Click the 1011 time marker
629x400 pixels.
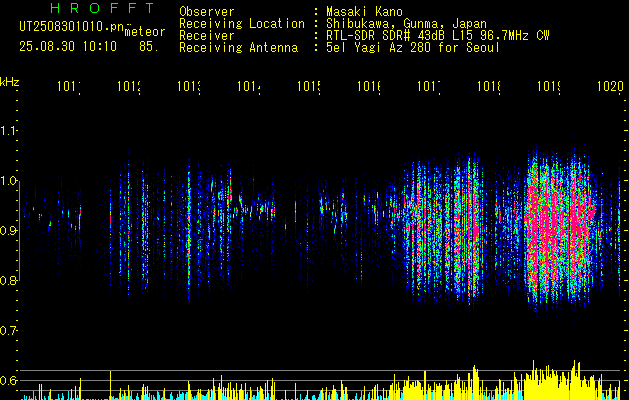click(69, 86)
